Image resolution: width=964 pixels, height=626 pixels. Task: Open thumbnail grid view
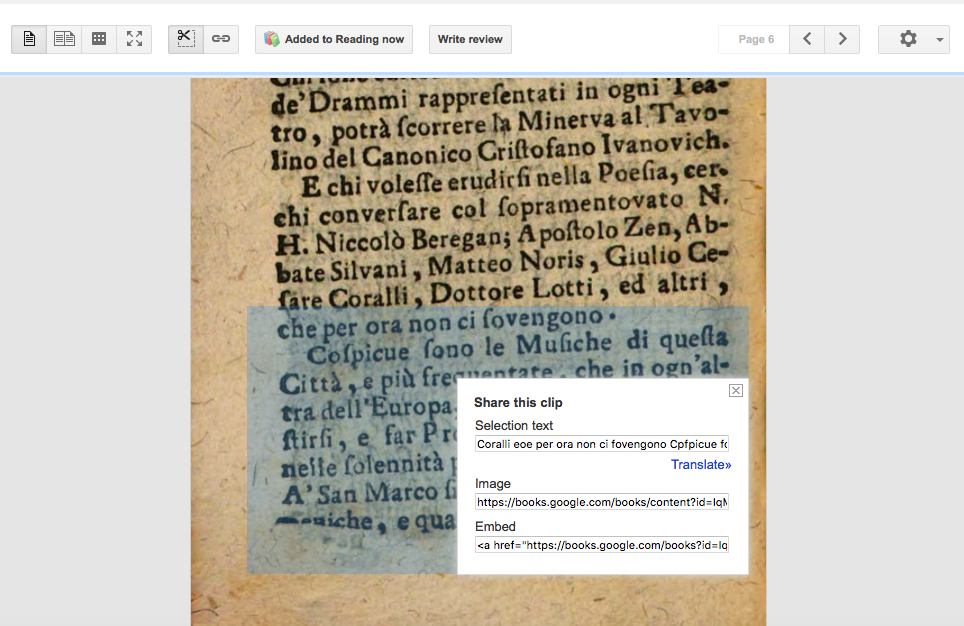point(99,39)
